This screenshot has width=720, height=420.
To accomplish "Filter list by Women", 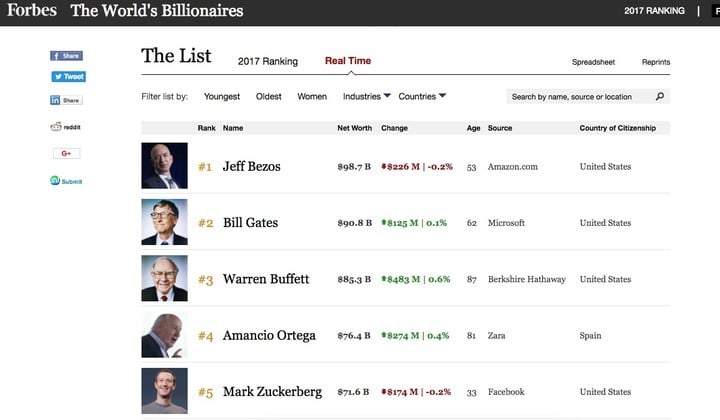I will [312, 96].
